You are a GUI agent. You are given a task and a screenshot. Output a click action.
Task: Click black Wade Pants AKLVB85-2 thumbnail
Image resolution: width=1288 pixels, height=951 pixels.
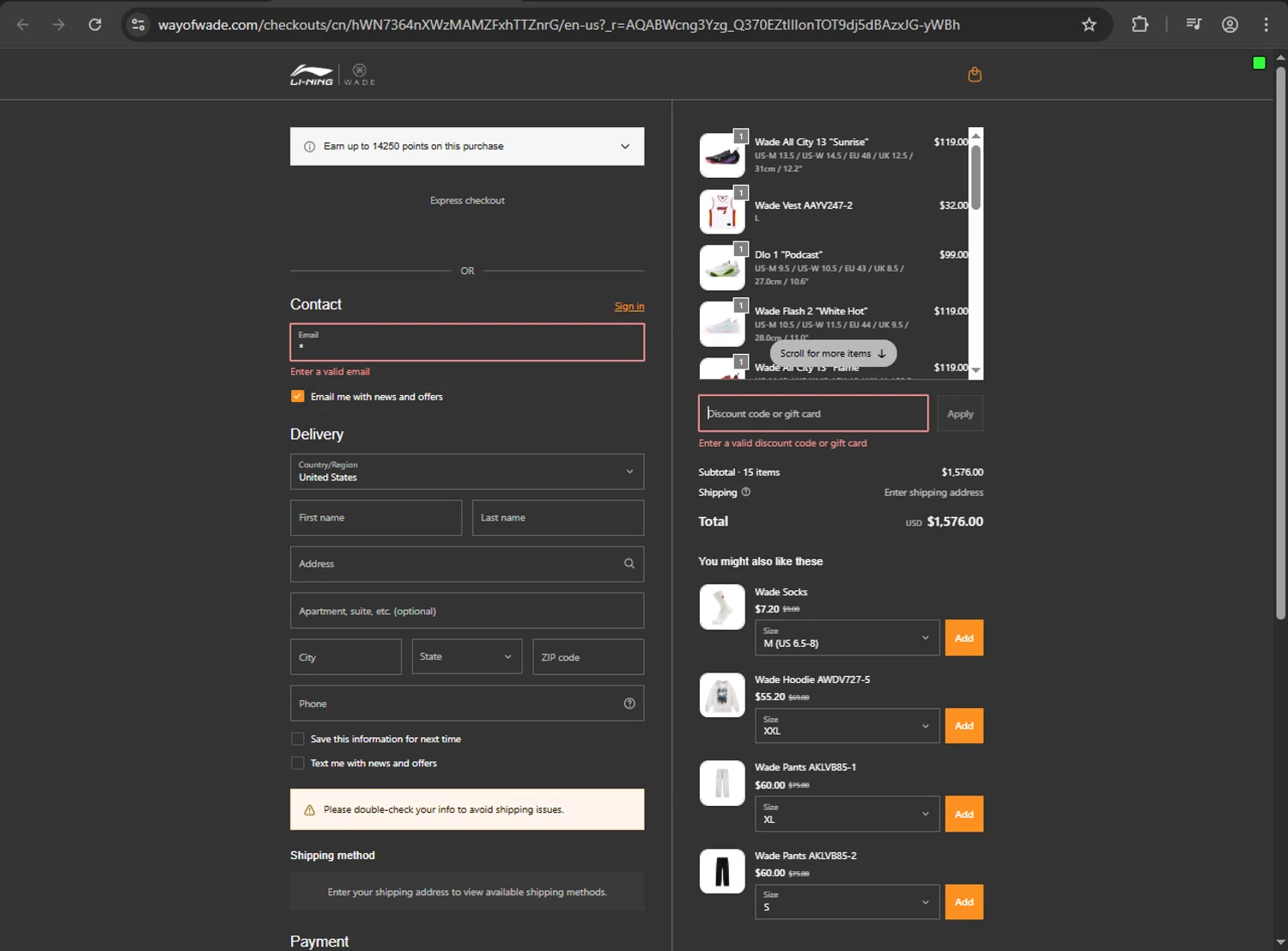[x=722, y=871]
